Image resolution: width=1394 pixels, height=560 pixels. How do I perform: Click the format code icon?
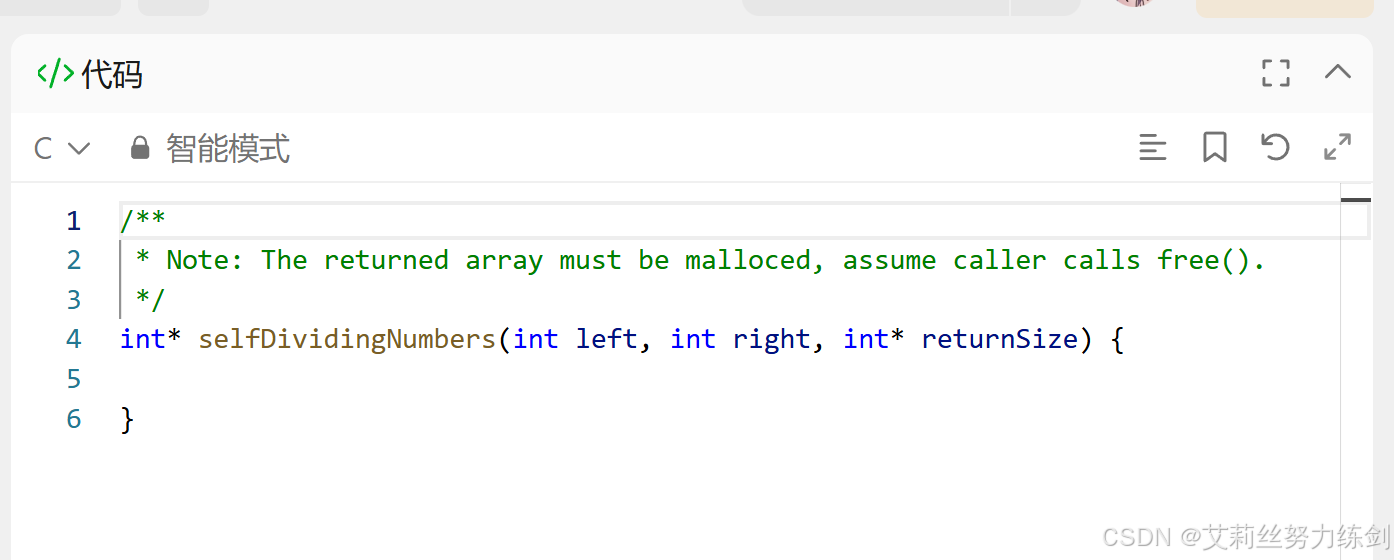1153,148
